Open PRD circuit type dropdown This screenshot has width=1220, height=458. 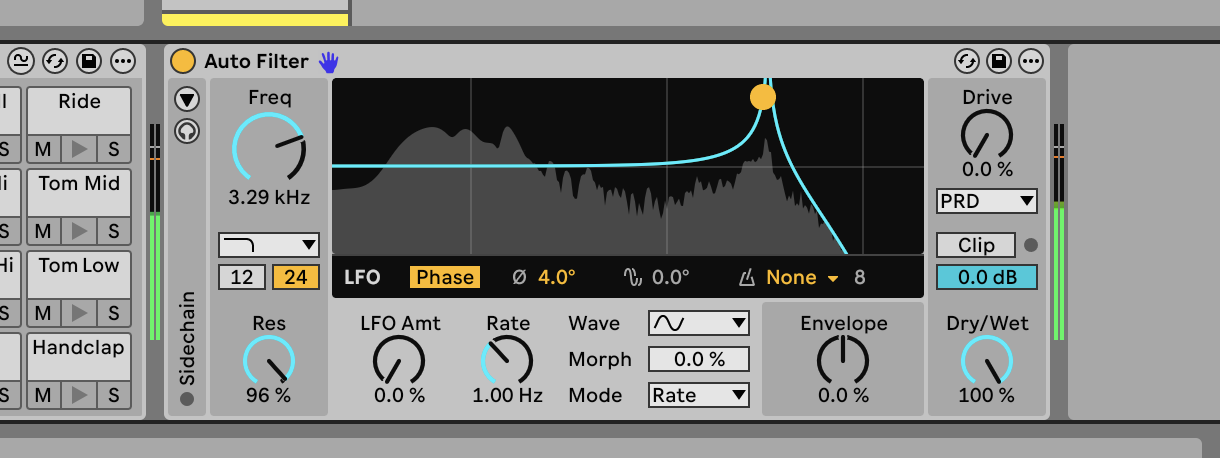987,201
